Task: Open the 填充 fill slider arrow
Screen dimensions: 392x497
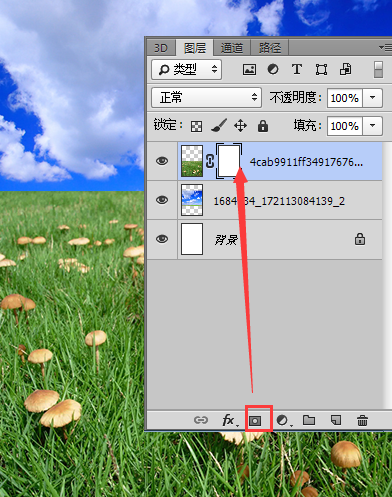Action: (x=372, y=126)
